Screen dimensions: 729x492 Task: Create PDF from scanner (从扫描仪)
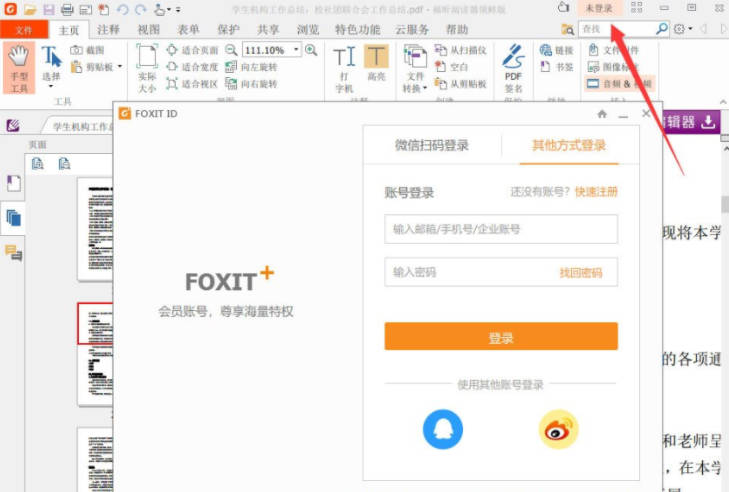coord(460,50)
